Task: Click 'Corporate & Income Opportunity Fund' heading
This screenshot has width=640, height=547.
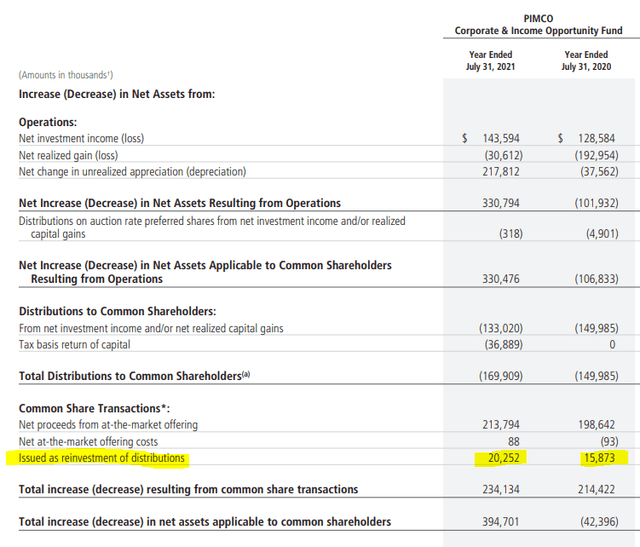Action: [x=538, y=31]
